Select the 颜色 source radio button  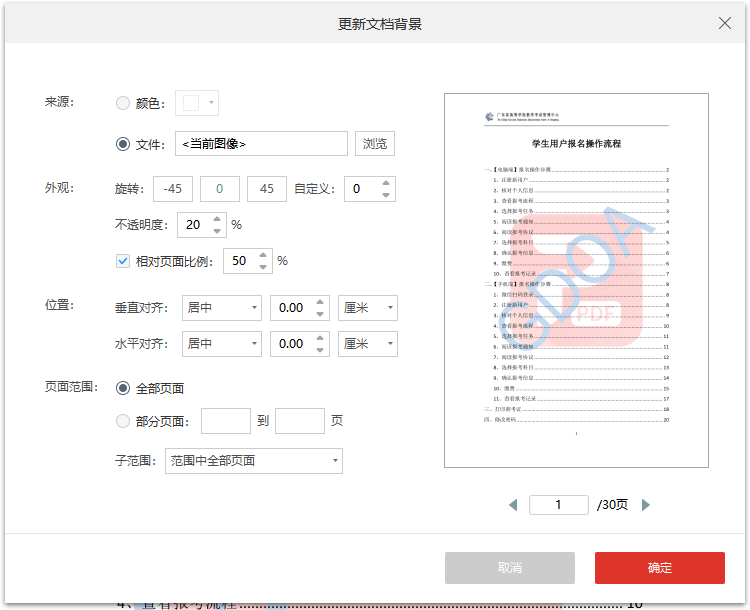click(123, 103)
